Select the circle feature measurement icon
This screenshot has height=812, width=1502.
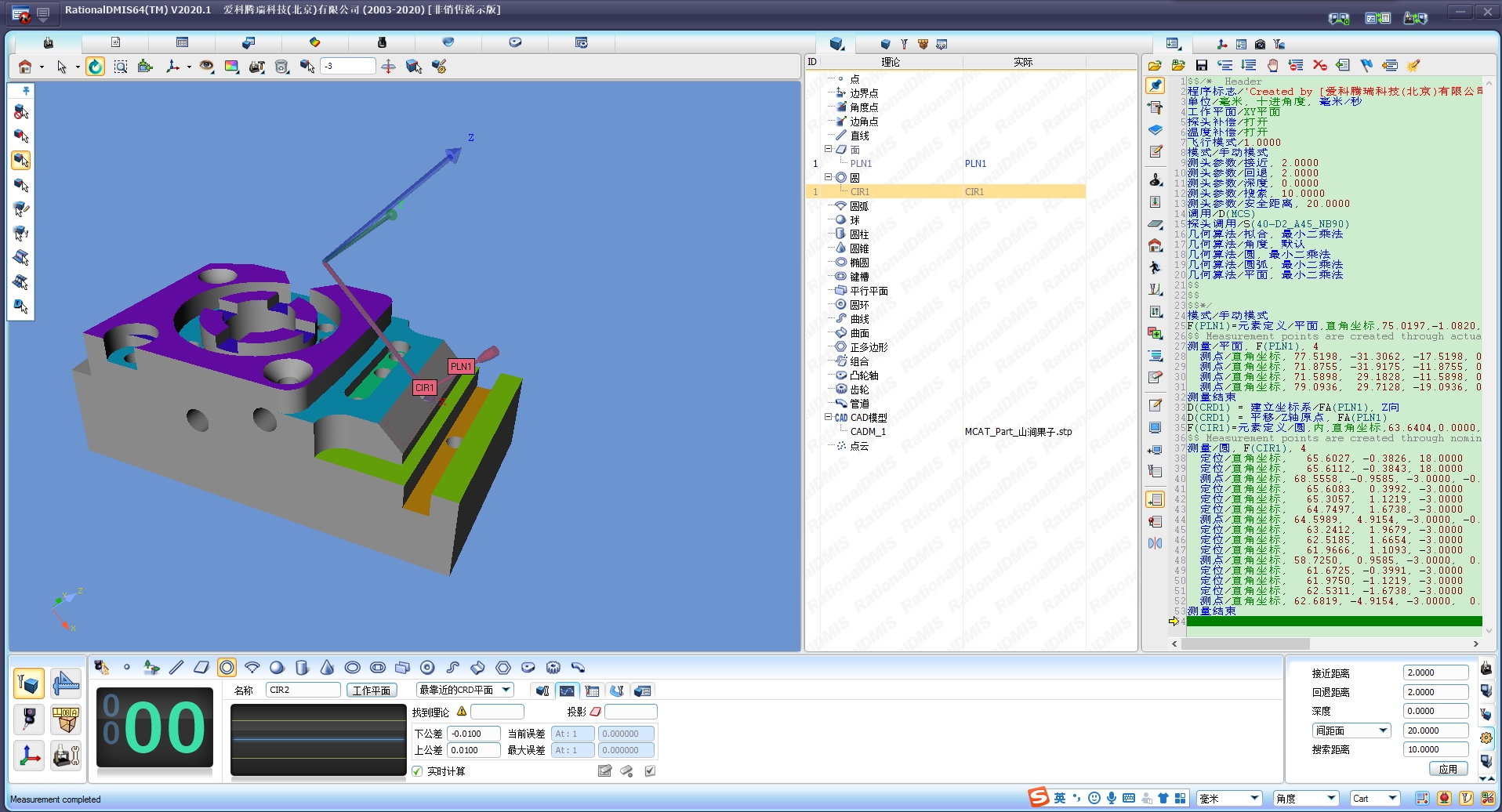coord(227,668)
